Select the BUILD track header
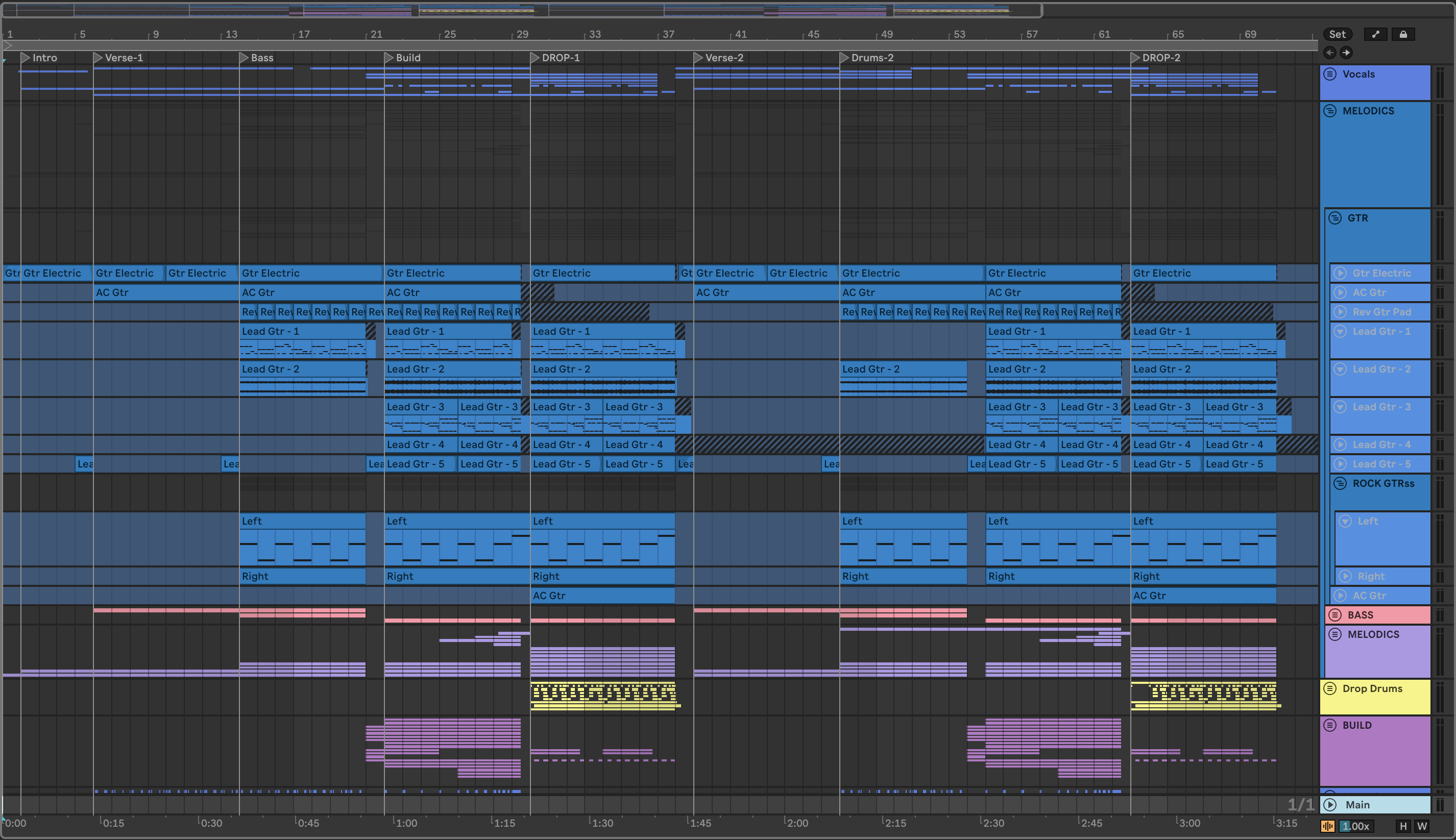 [1376, 751]
